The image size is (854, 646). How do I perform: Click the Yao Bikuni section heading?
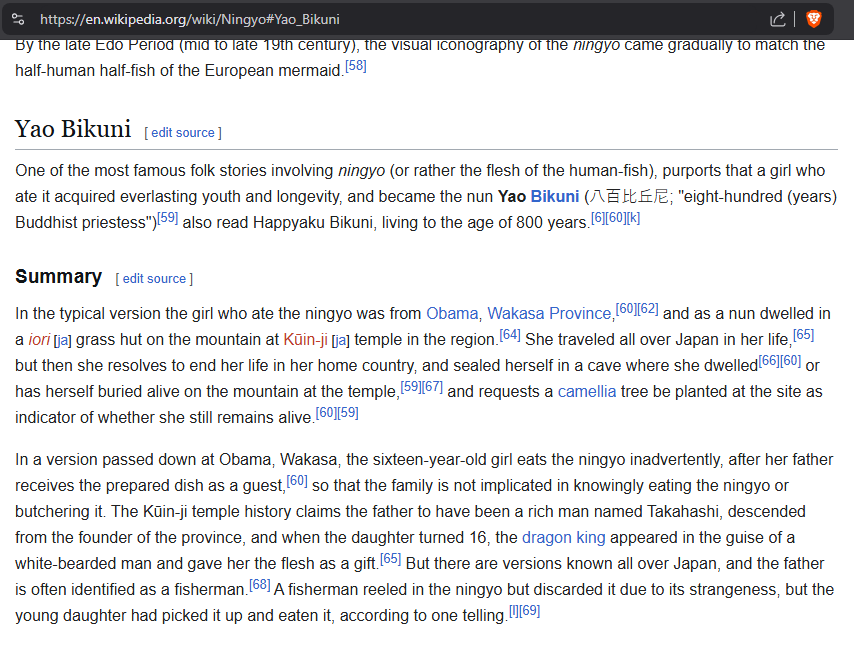[73, 129]
